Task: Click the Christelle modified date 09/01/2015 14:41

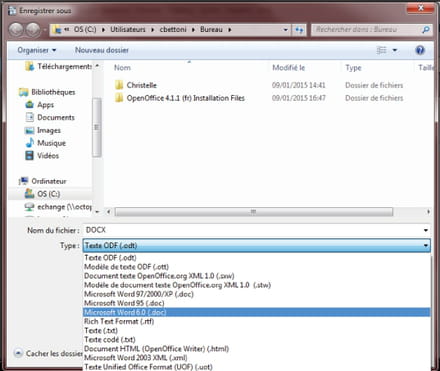Action: tap(298, 85)
